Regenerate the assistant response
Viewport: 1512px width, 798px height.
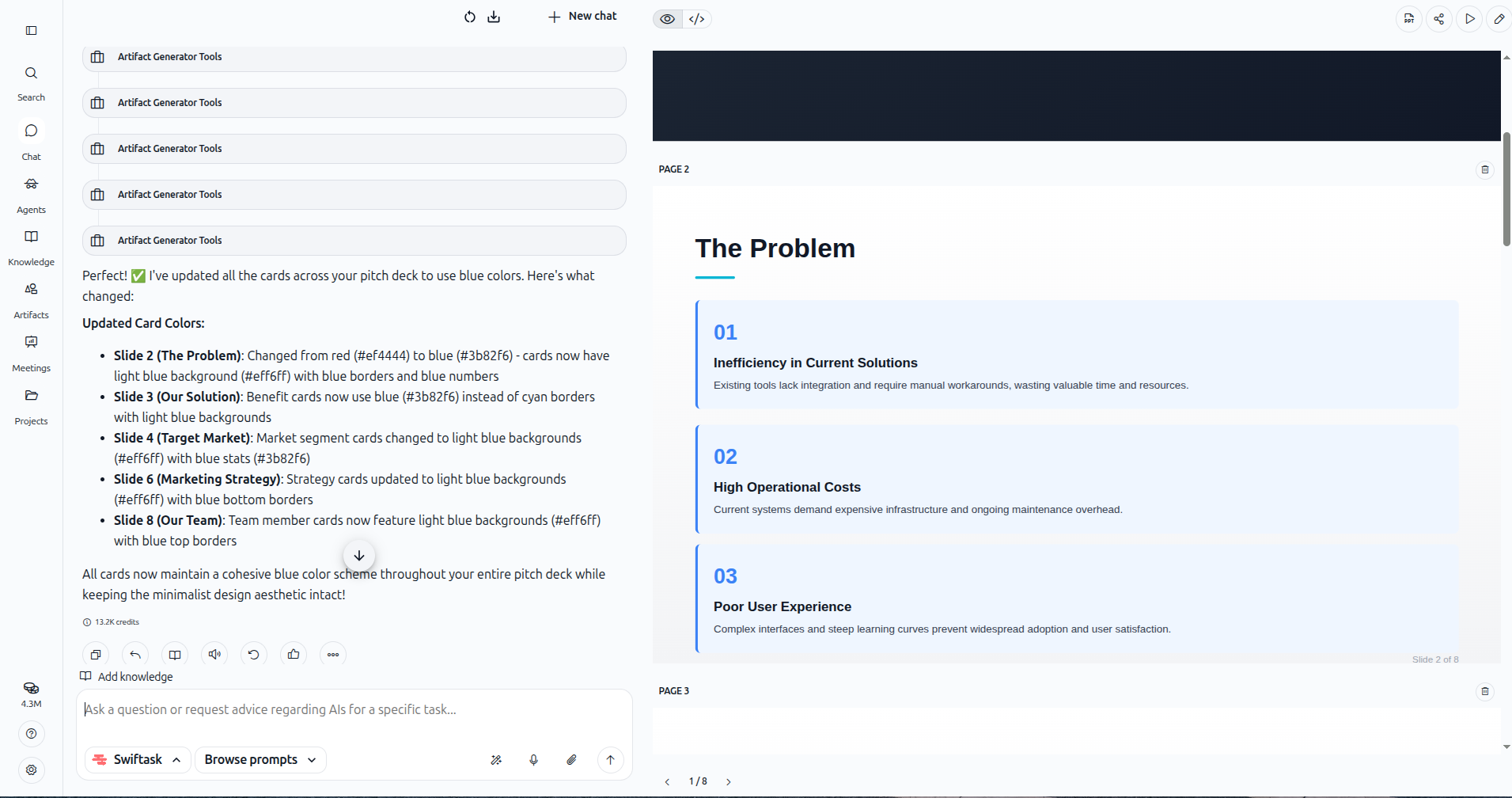(254, 655)
